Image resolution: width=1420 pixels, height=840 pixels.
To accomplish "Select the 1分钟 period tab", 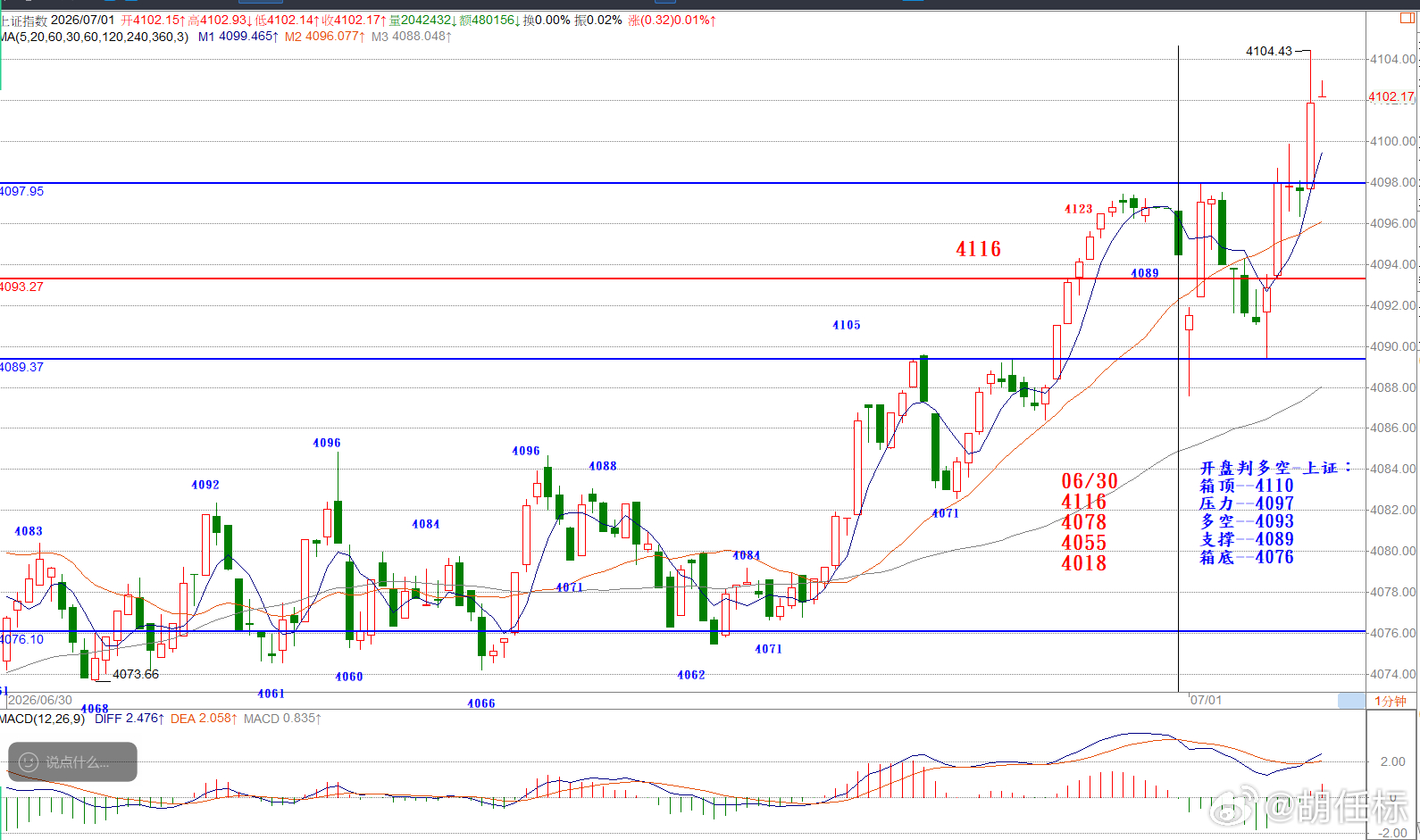I will [1391, 701].
